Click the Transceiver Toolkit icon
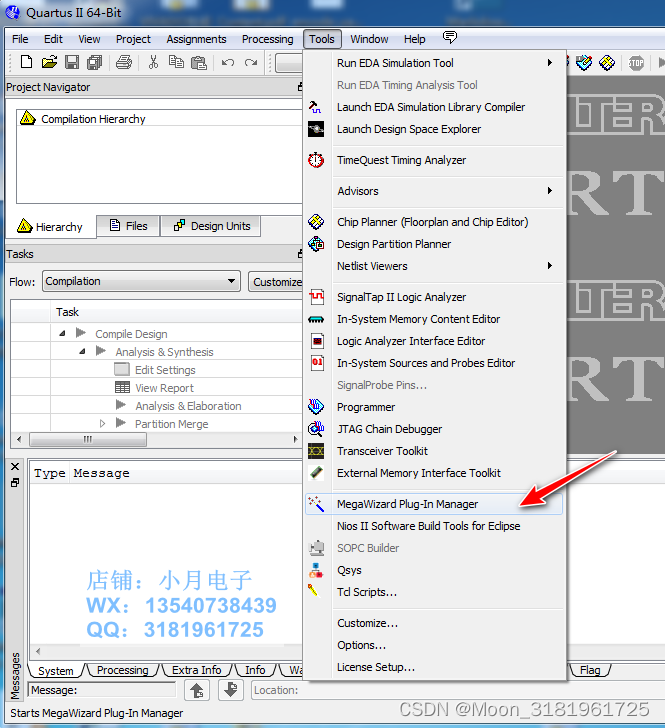Screen dimensions: 665x728 point(316,451)
